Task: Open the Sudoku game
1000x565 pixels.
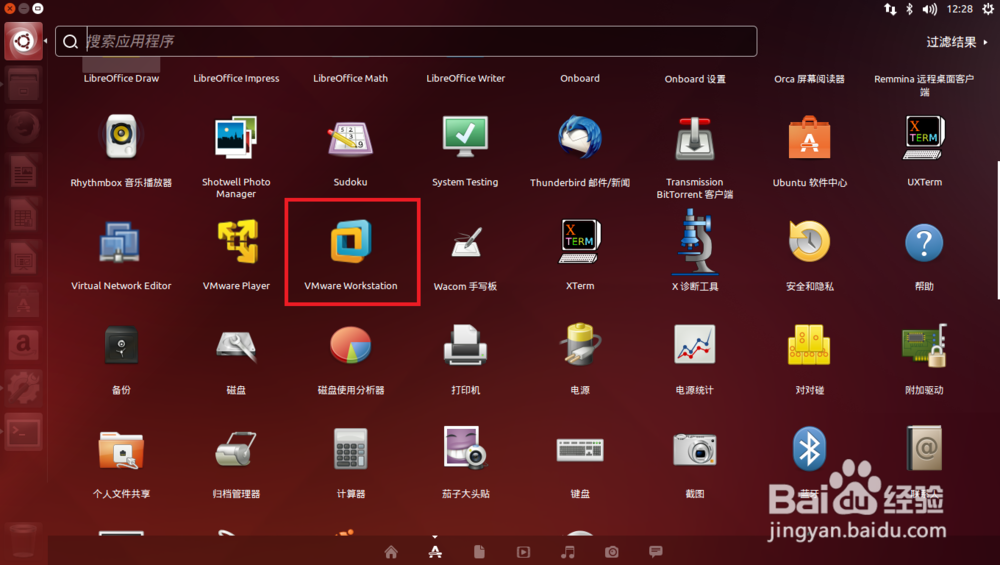Action: [350, 138]
